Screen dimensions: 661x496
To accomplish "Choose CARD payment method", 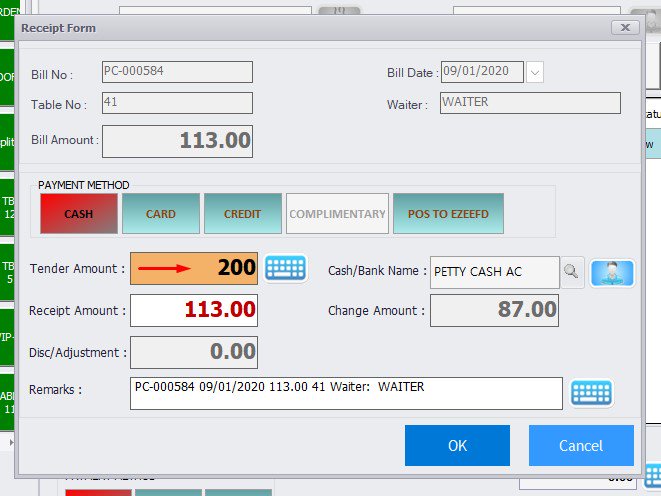I will coord(161,214).
